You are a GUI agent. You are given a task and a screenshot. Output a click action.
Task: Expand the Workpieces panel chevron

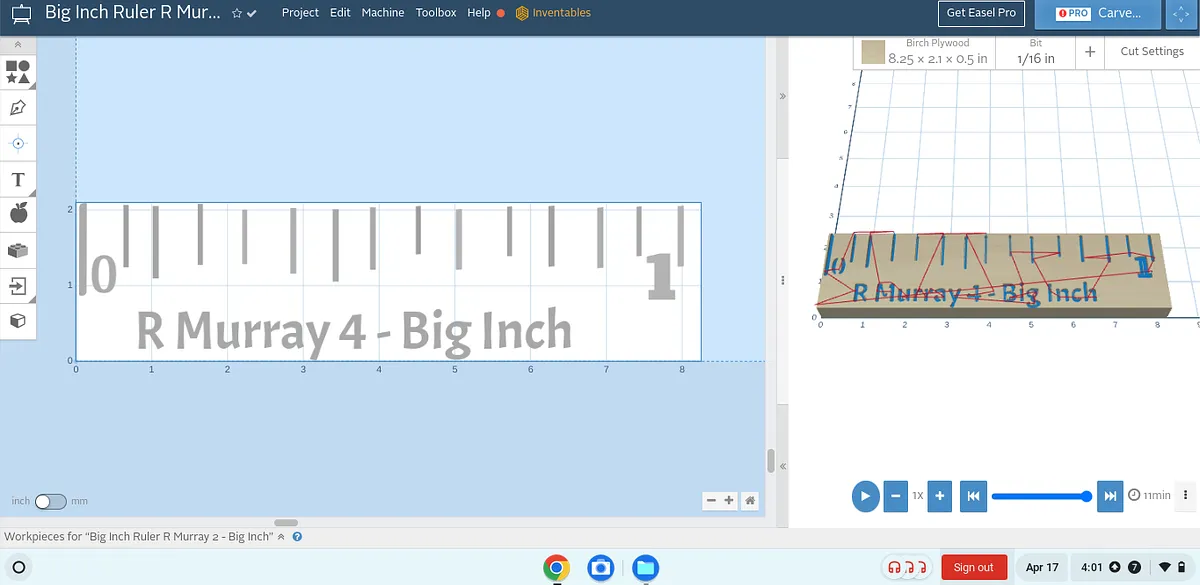click(x=281, y=537)
